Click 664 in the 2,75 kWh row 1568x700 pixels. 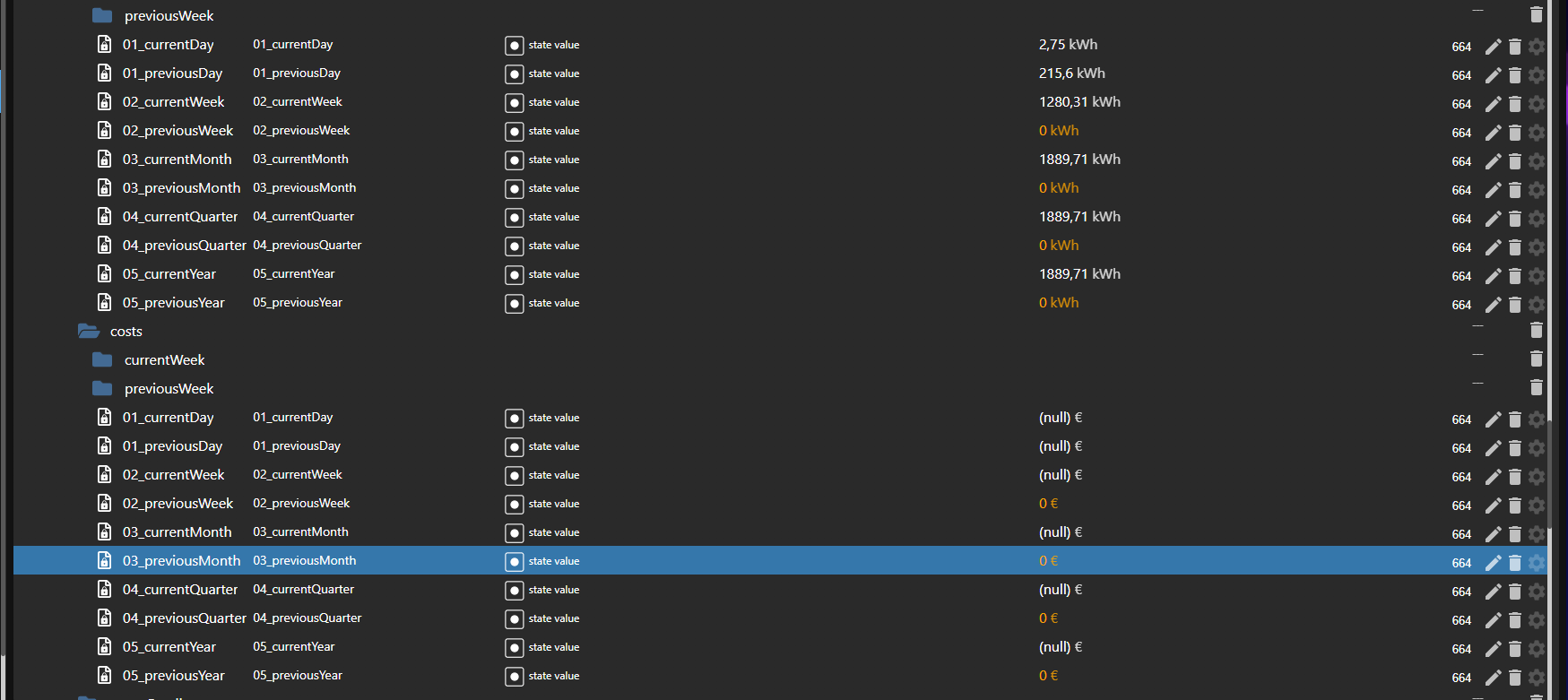(x=1461, y=47)
